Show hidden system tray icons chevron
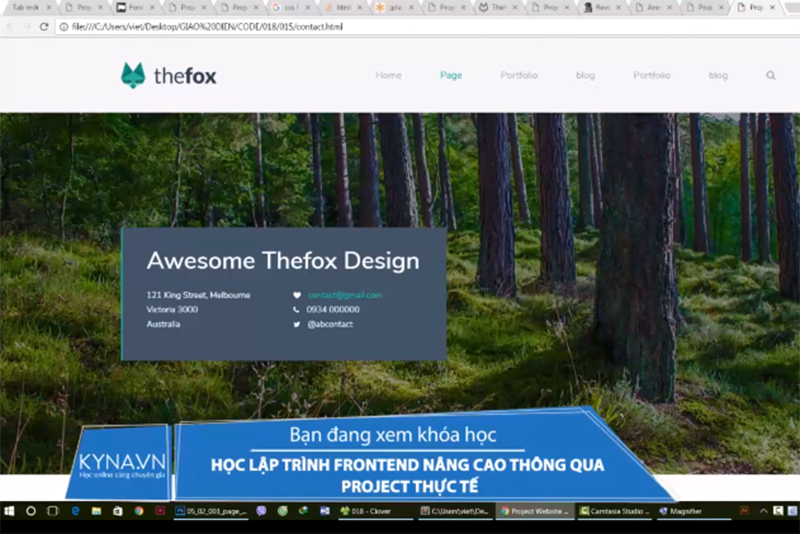The image size is (800, 534). click(763, 511)
